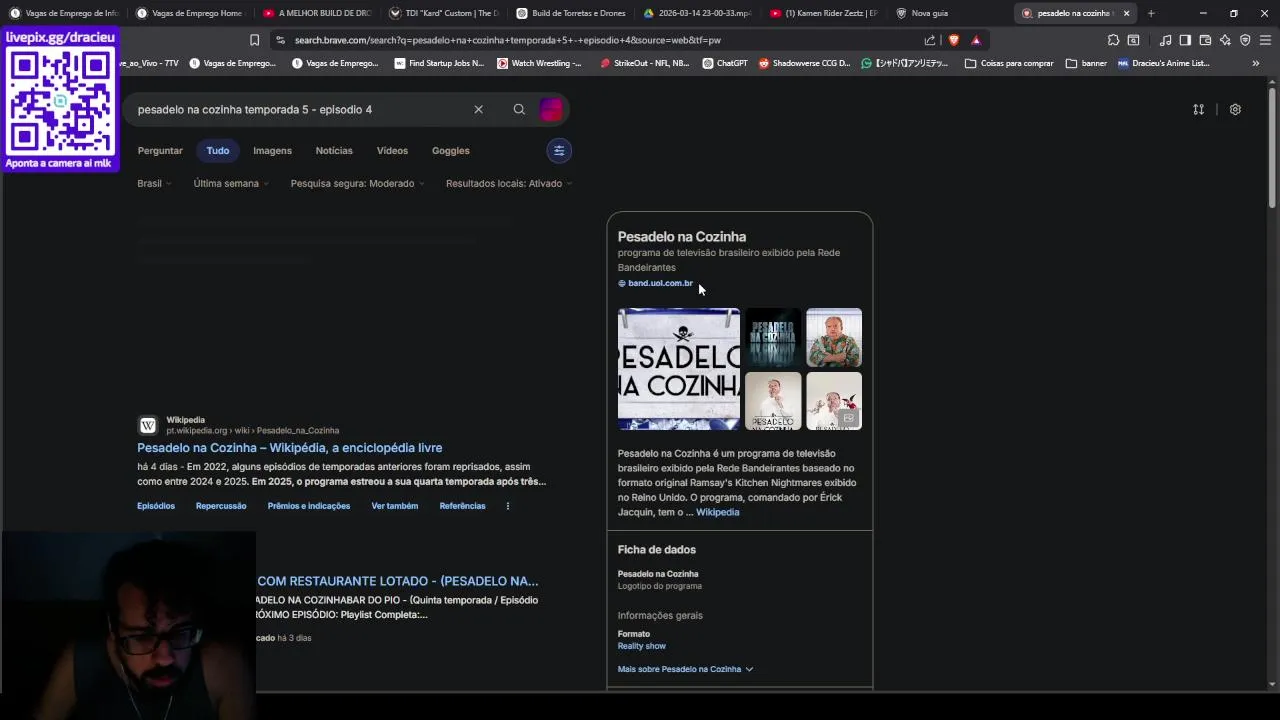
Task: Open Repercussão sublink
Action: coord(221,506)
